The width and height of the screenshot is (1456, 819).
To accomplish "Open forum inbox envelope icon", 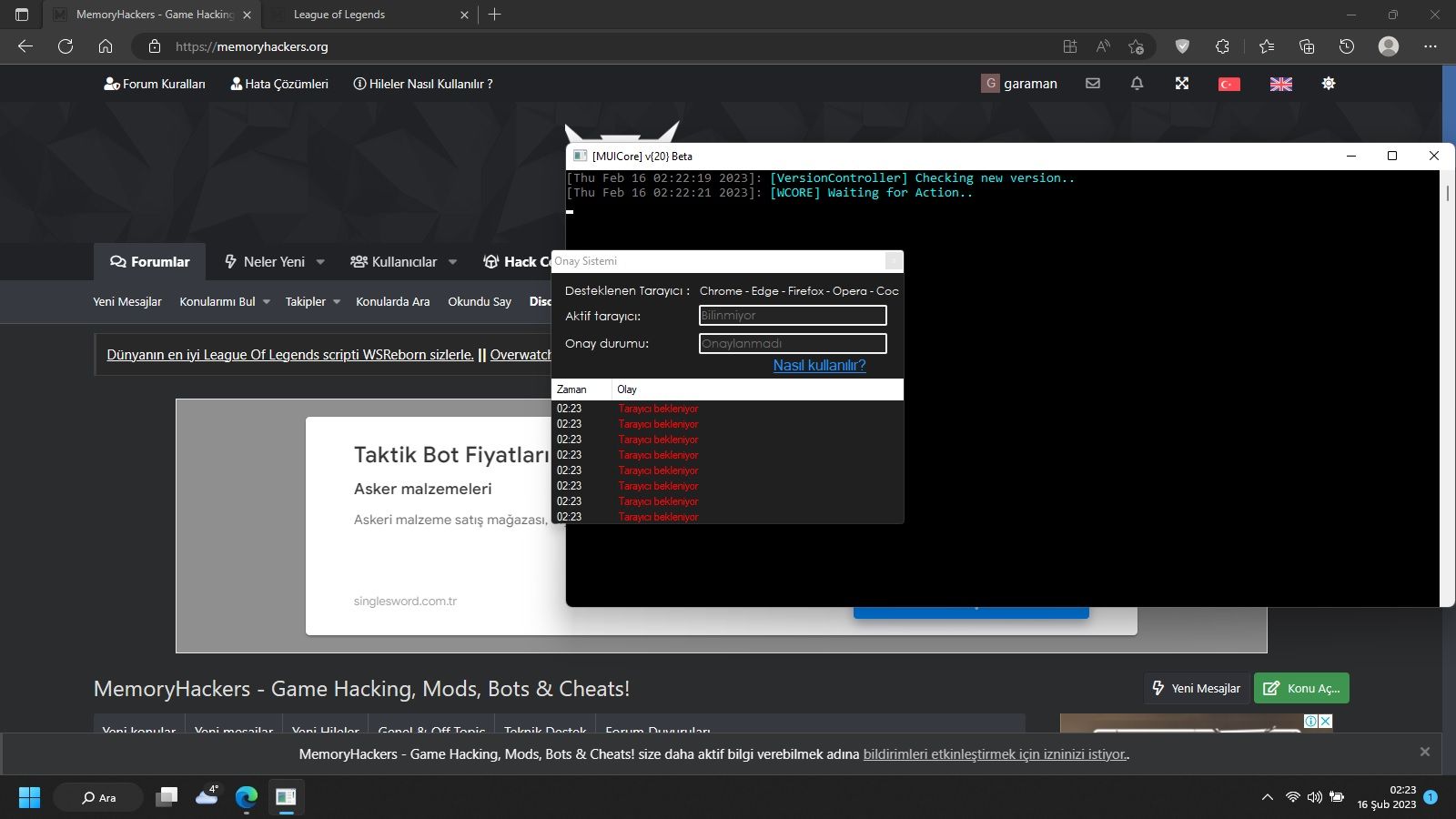I will 1093,84.
